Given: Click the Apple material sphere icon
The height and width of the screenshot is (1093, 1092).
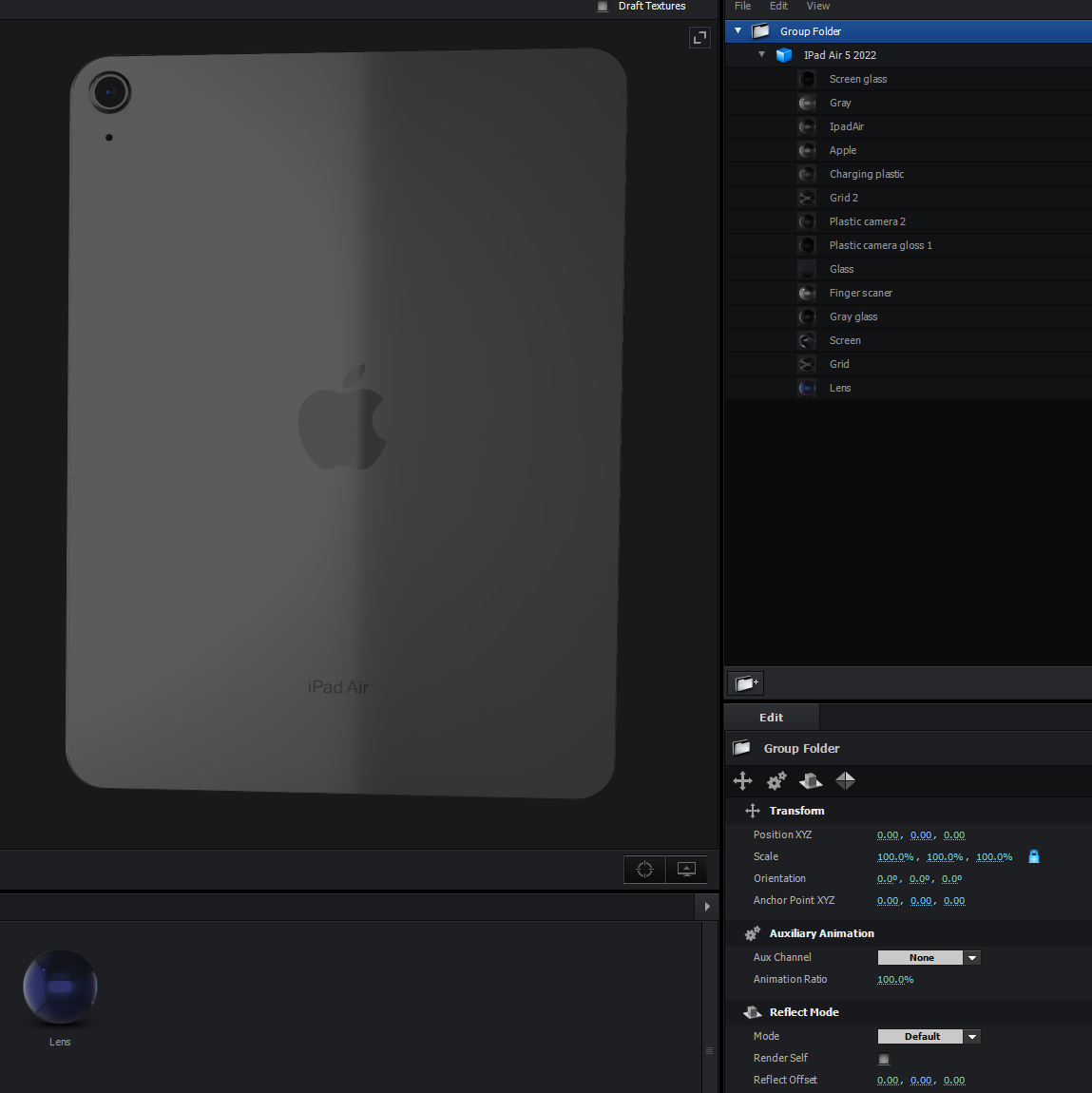Looking at the screenshot, I should tap(807, 150).
